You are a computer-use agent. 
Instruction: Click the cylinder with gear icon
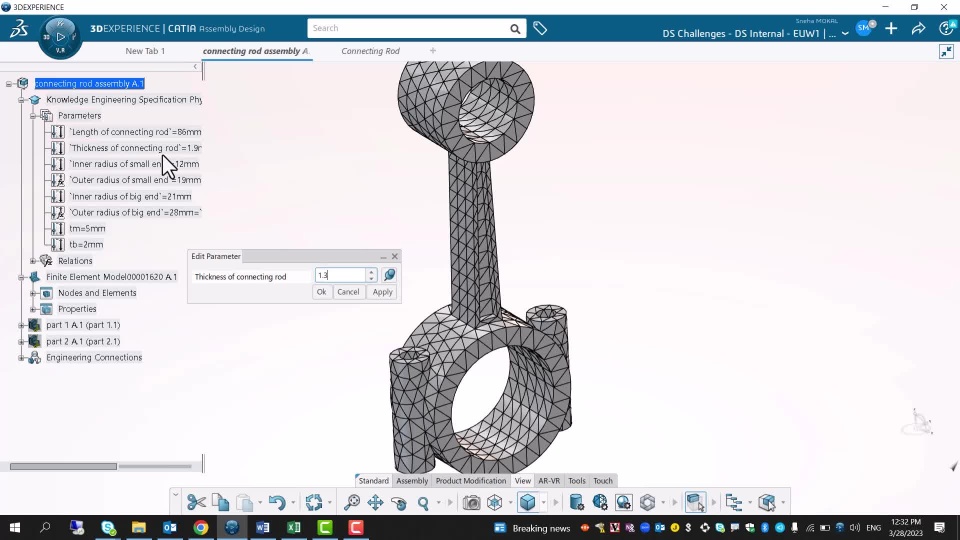click(x=576, y=503)
